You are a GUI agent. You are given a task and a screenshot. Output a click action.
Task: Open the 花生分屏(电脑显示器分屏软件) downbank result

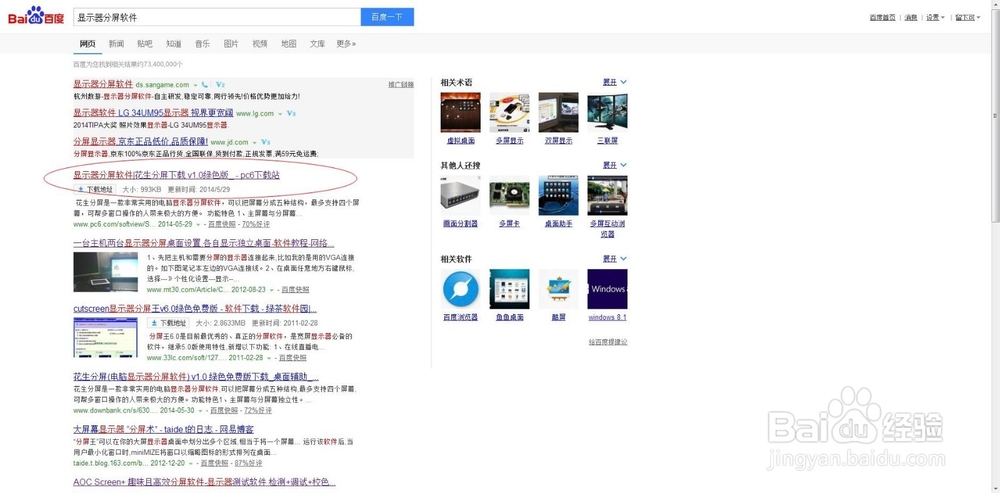(x=196, y=376)
